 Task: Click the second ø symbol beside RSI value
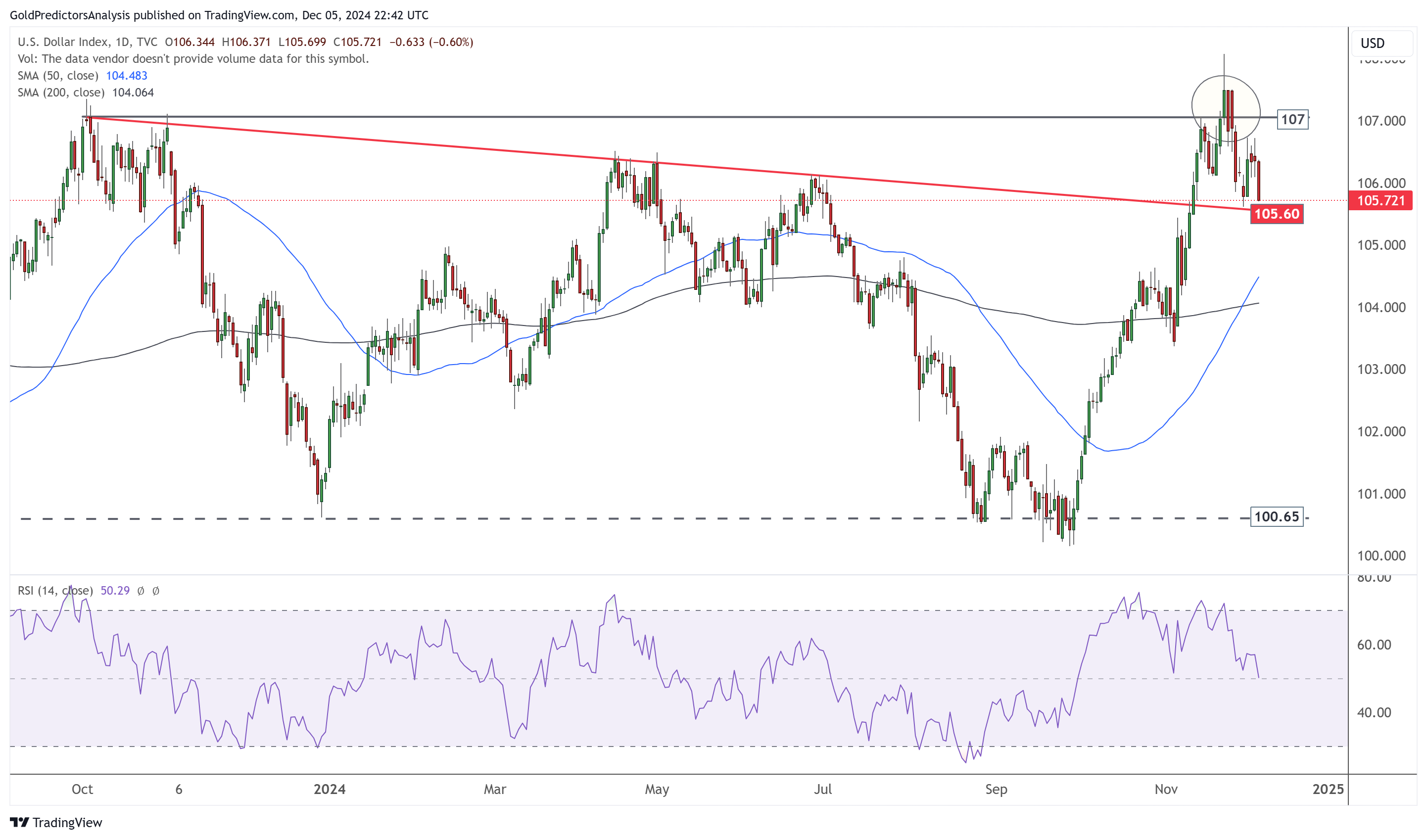[x=156, y=591]
